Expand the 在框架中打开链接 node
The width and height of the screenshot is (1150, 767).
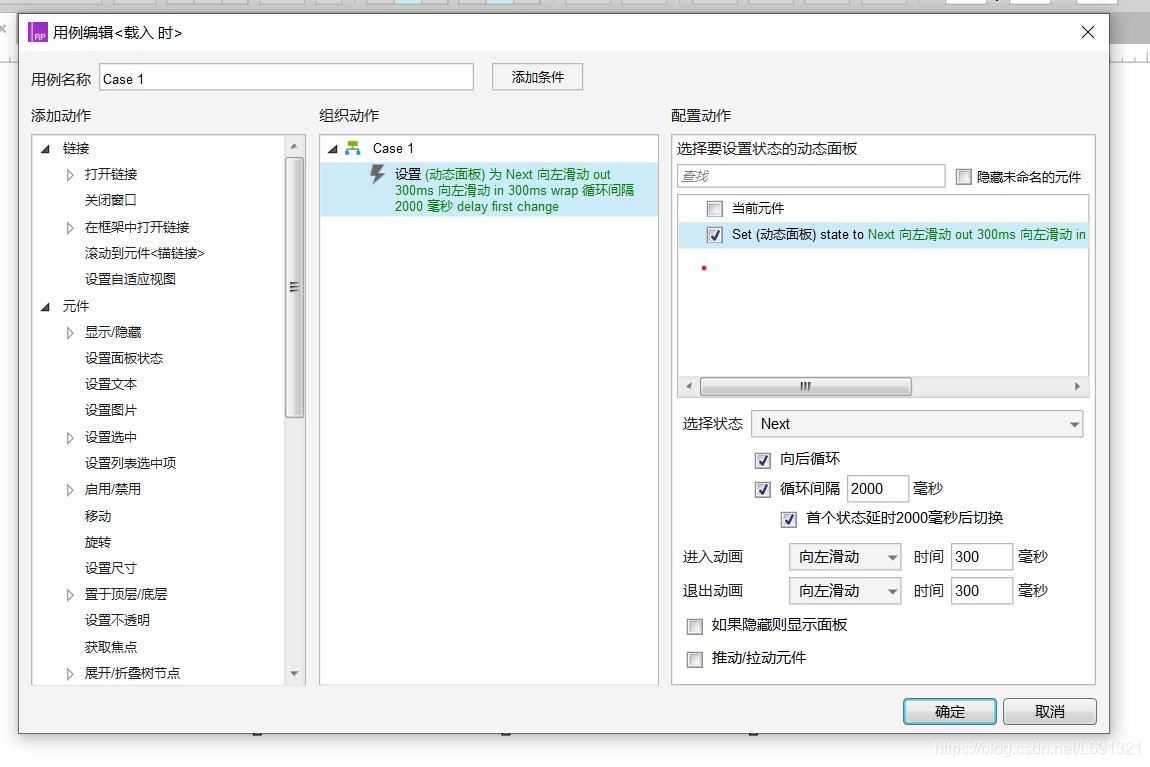point(70,227)
